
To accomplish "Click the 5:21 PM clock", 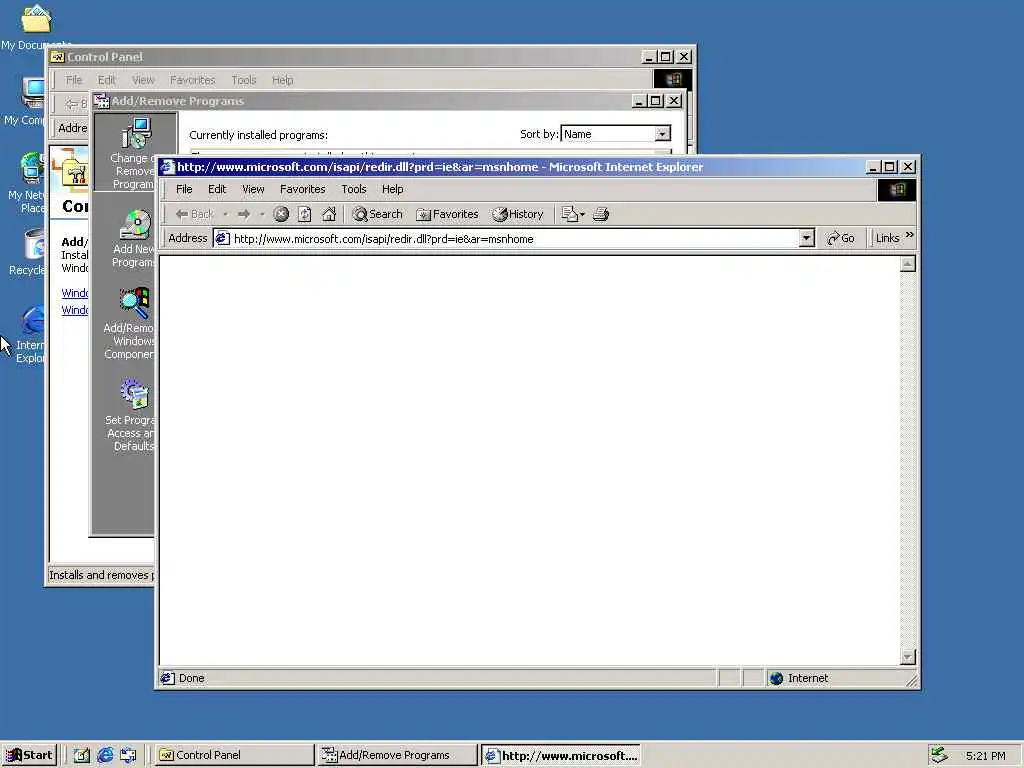I will [x=985, y=756].
